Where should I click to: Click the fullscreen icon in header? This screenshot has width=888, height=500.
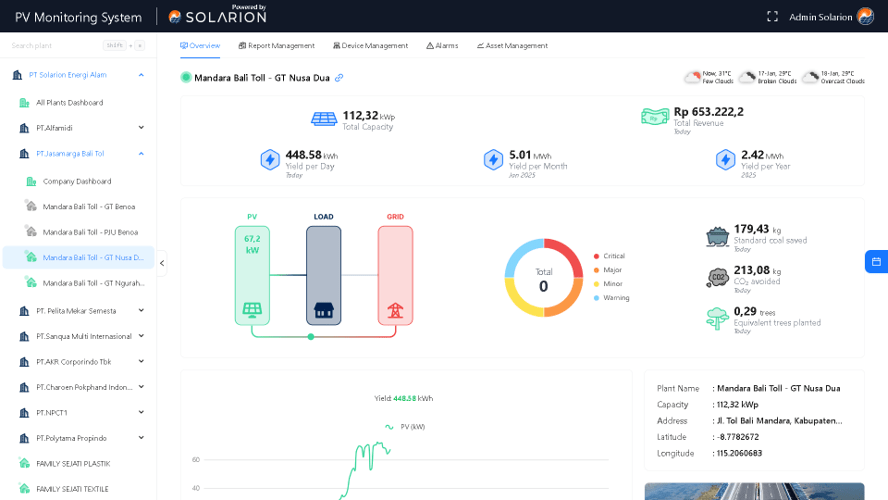[772, 16]
